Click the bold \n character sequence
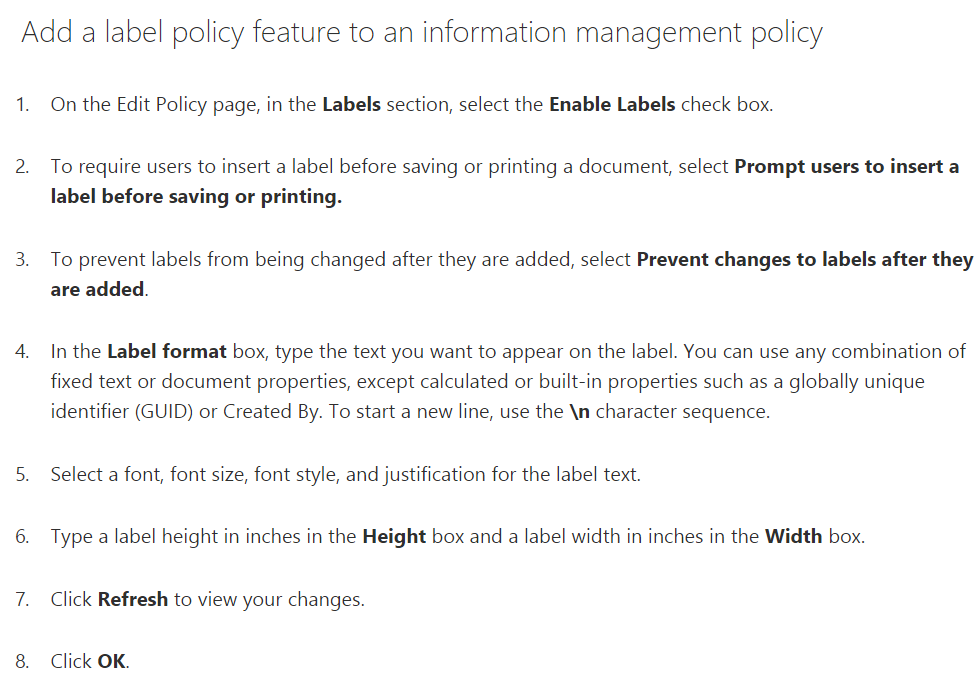Image resolution: width=979 pixels, height=686 pixels. (x=579, y=412)
